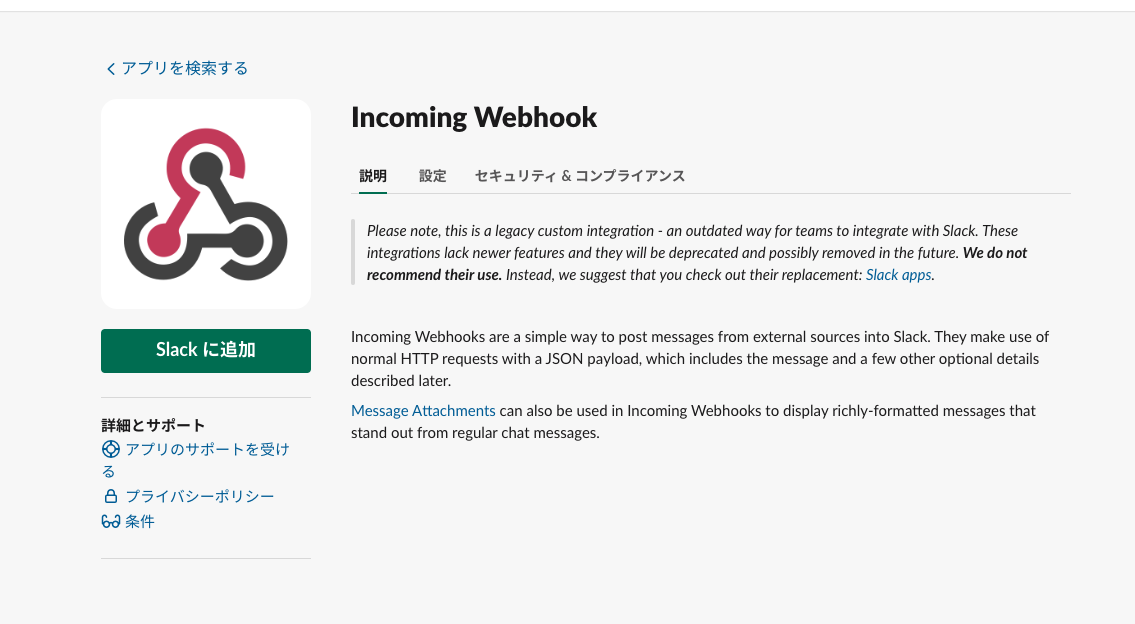This screenshot has width=1135, height=624.
Task: Open the プライバシーポリシー link
Action: (200, 497)
